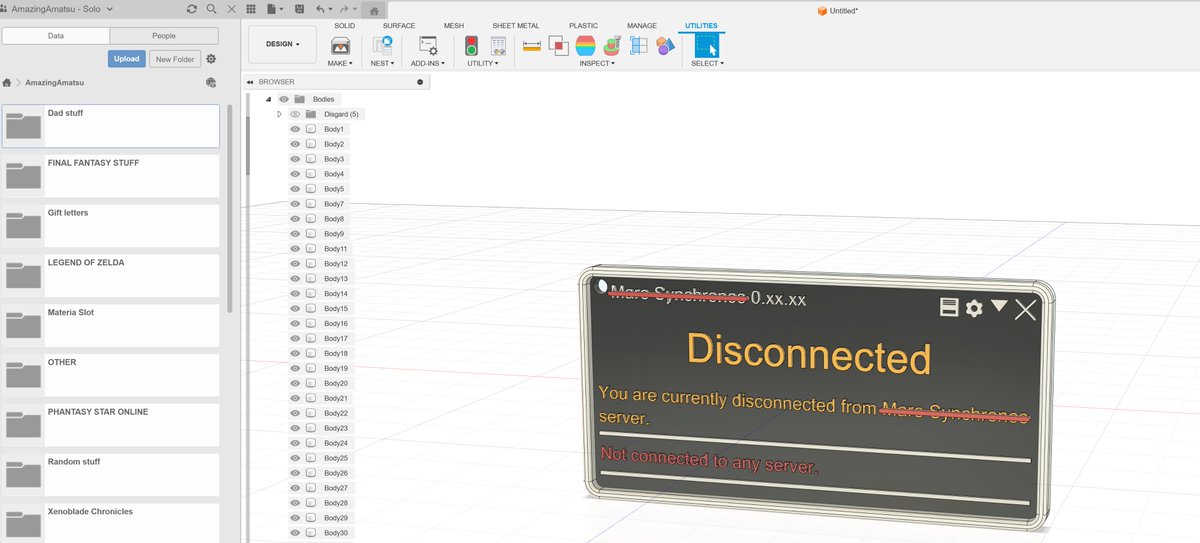1200x543 pixels.
Task: Open project on the web globe icon
Action: pyautogui.click(x=211, y=83)
